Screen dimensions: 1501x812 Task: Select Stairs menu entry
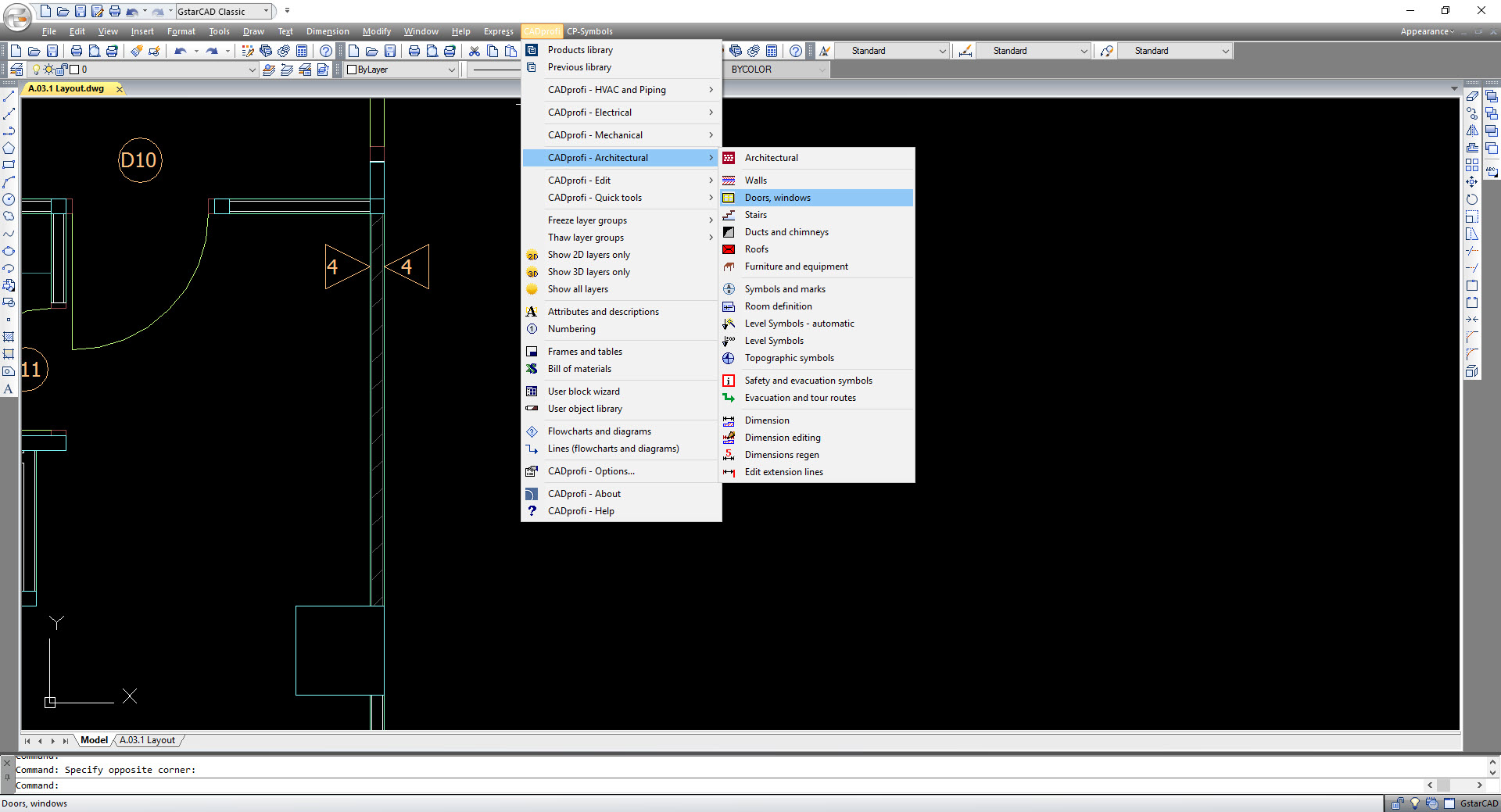click(817, 215)
